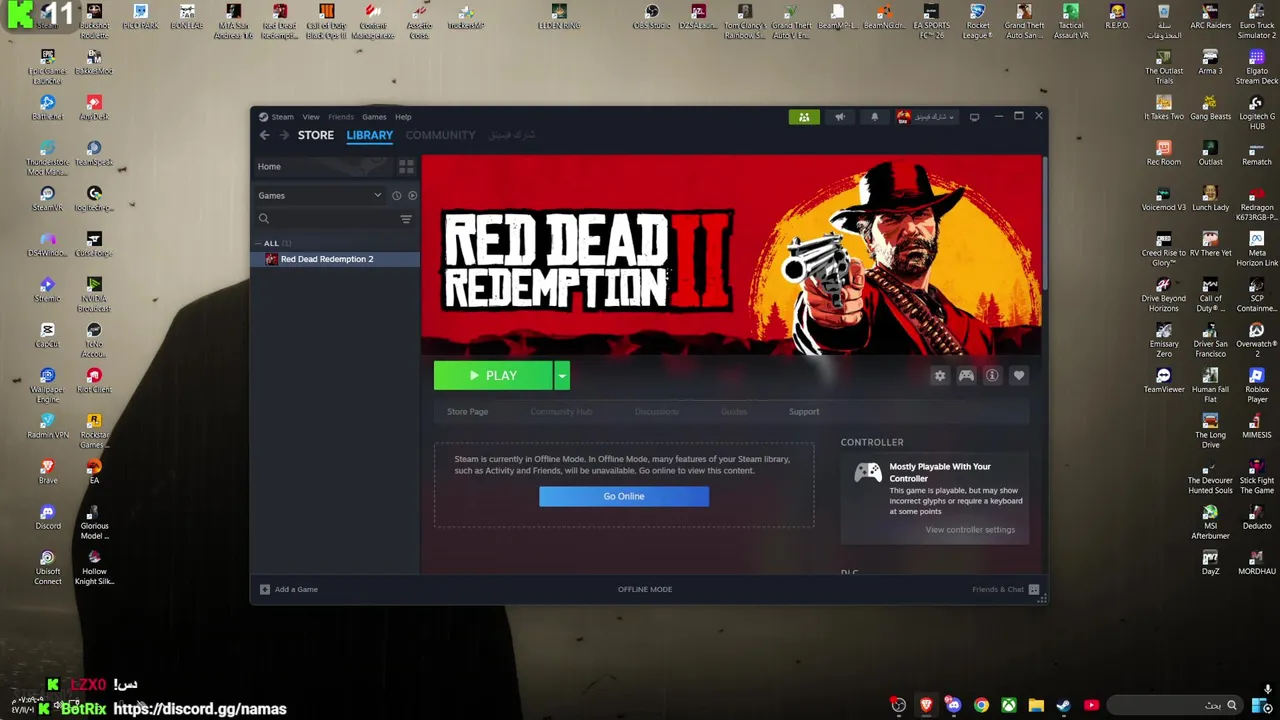The height and width of the screenshot is (720, 1280).
Task: Open controller layout icon next to gear
Action: click(x=966, y=376)
